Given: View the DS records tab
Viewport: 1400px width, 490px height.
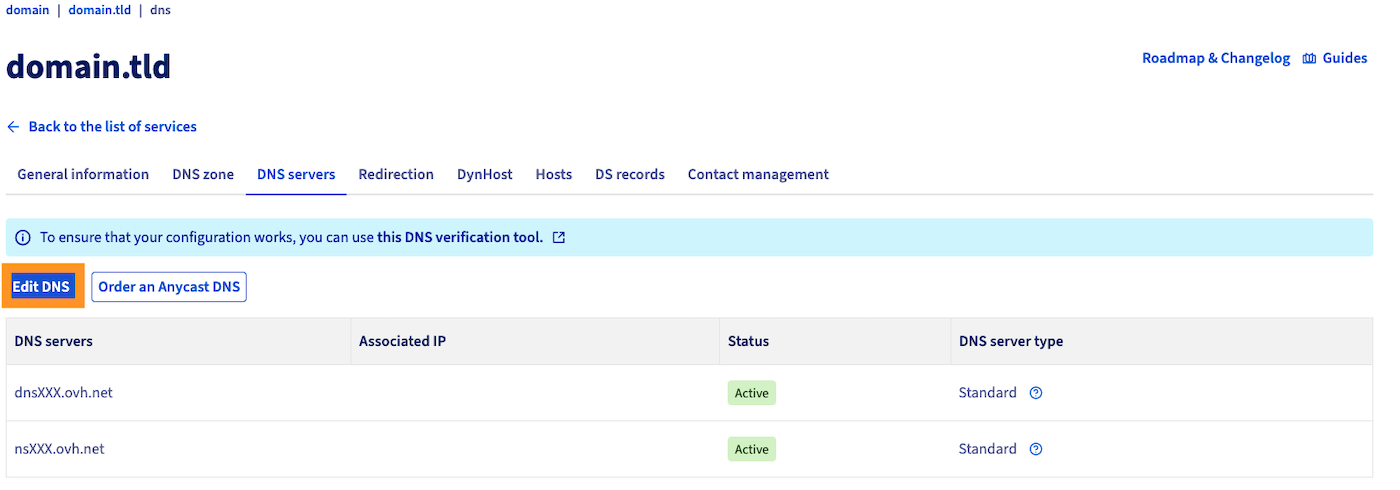Looking at the screenshot, I should click(x=630, y=174).
